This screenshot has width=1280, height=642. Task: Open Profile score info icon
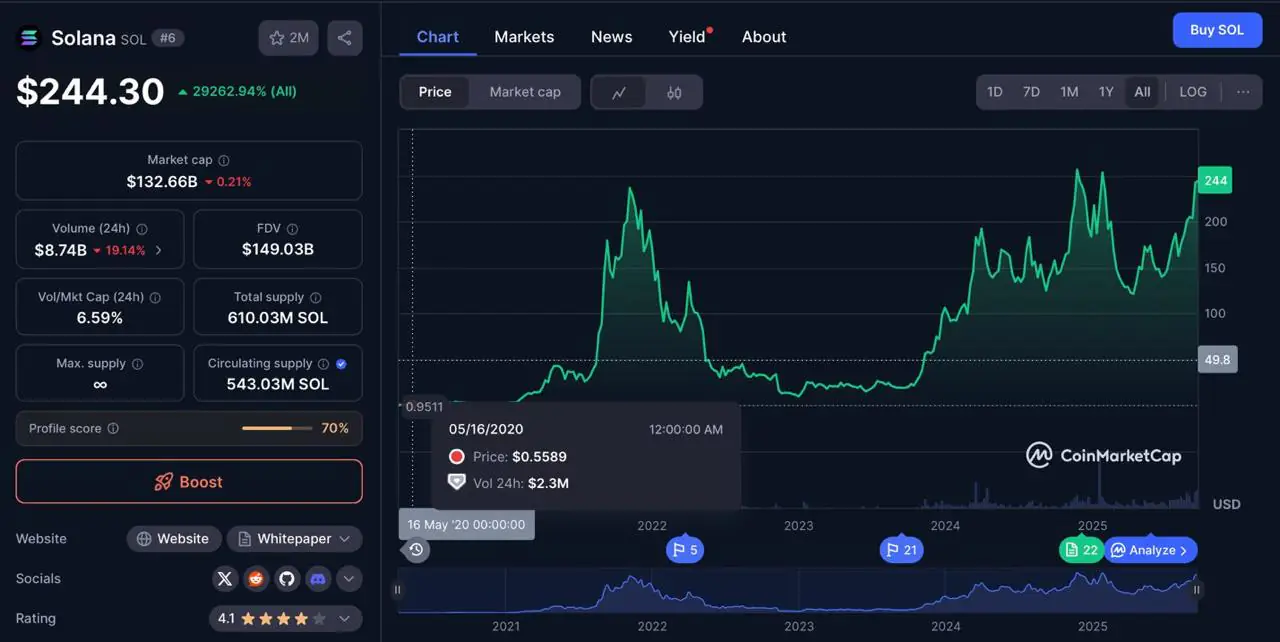tap(113, 428)
